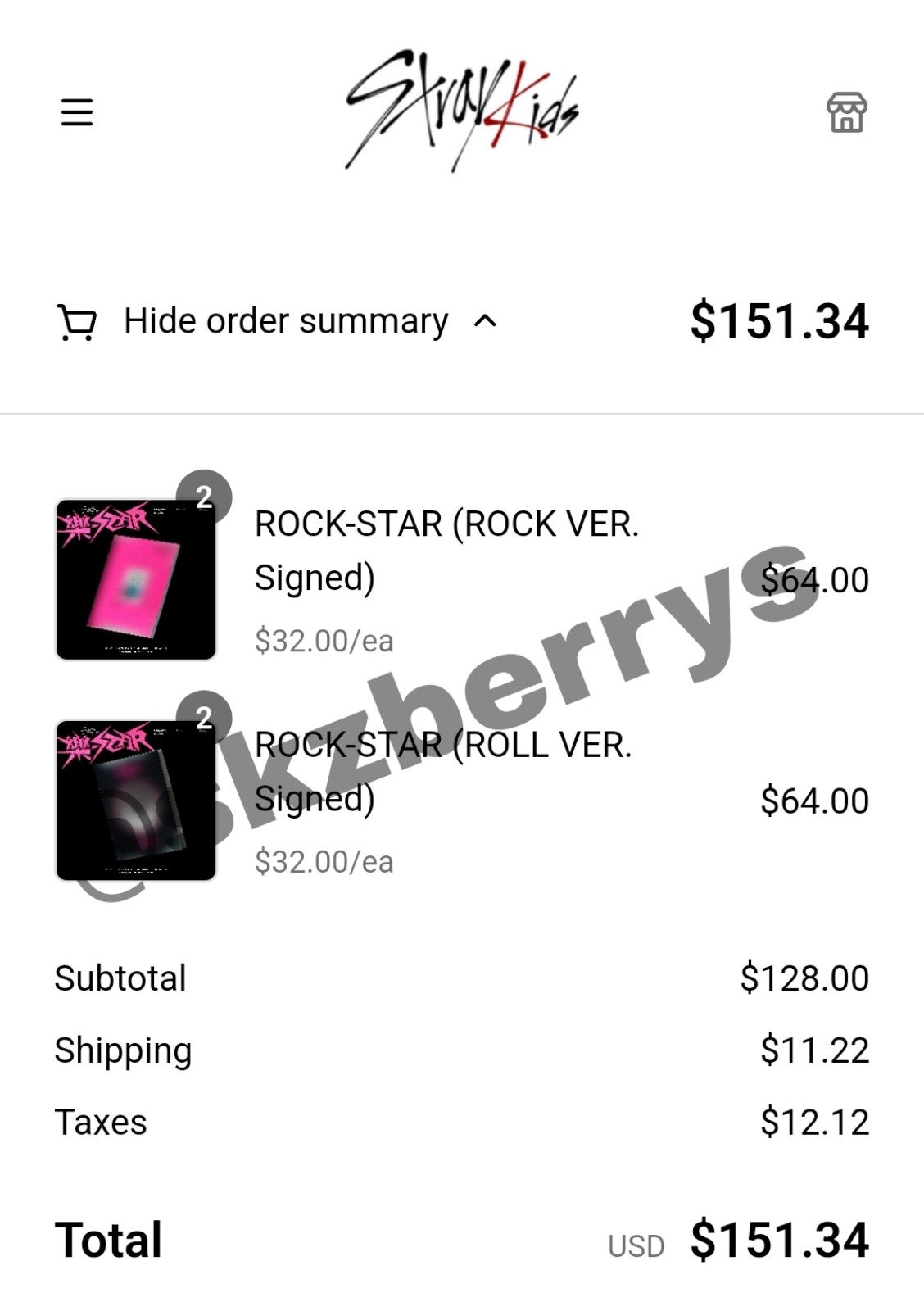Select the ROCK-STAR (ROCK VER. Signed) title
The image size is (924, 1311).
coord(446,551)
